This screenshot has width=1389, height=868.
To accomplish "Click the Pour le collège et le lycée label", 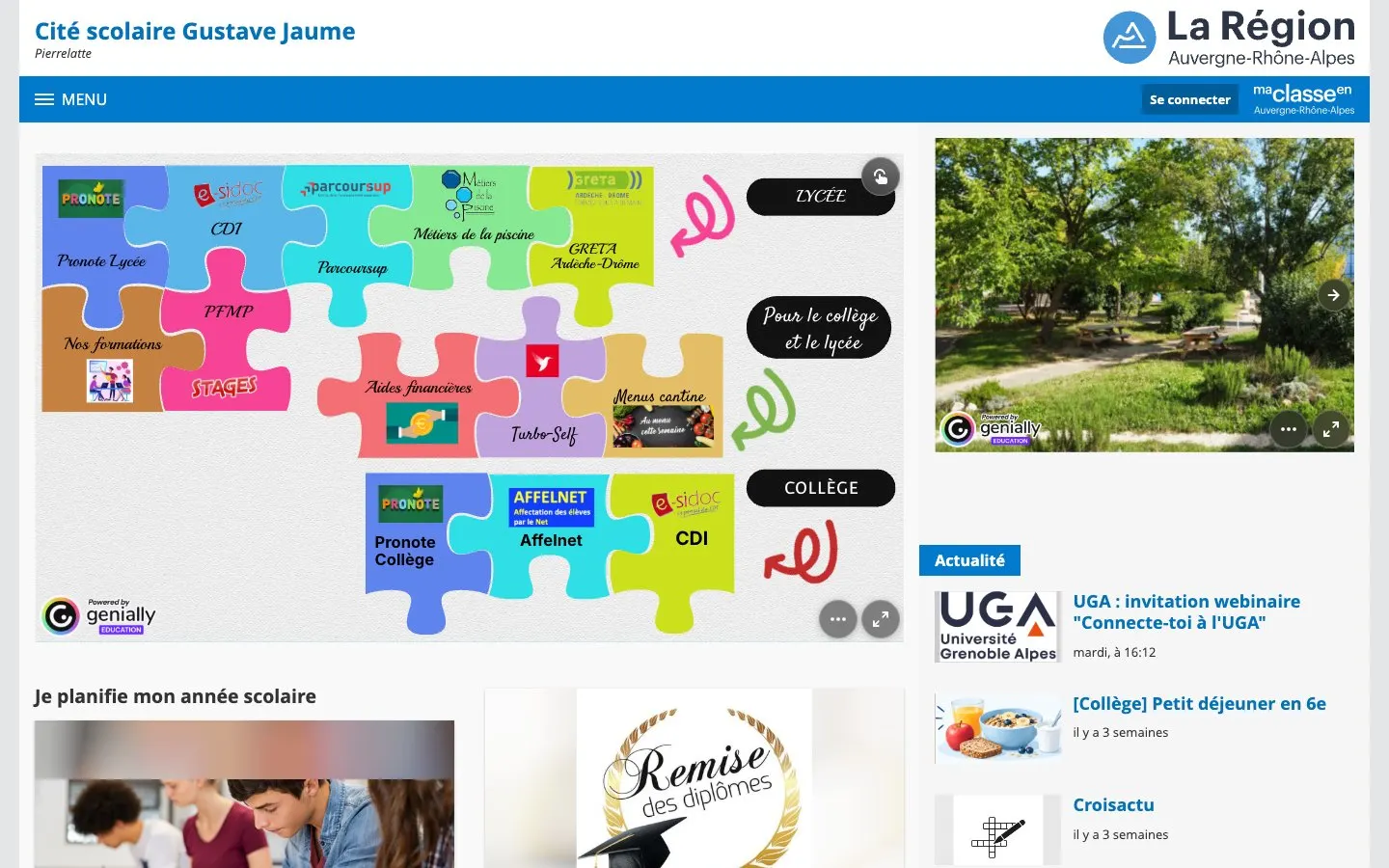I will pyautogui.click(x=819, y=328).
